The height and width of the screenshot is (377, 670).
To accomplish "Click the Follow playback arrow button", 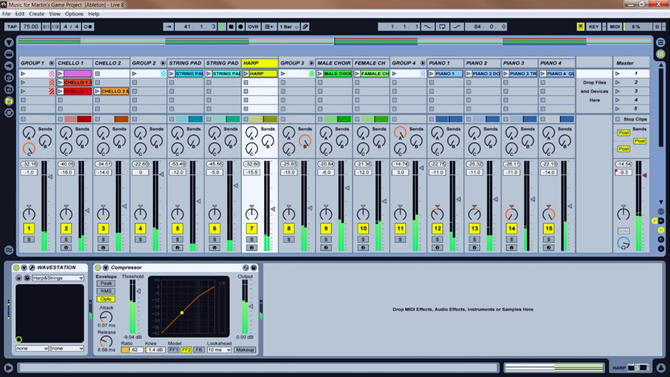I will coord(168,27).
